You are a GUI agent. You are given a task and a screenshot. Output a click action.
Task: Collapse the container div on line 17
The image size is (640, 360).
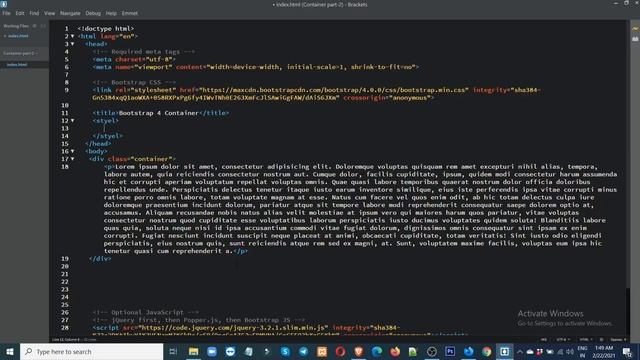tap(73, 159)
